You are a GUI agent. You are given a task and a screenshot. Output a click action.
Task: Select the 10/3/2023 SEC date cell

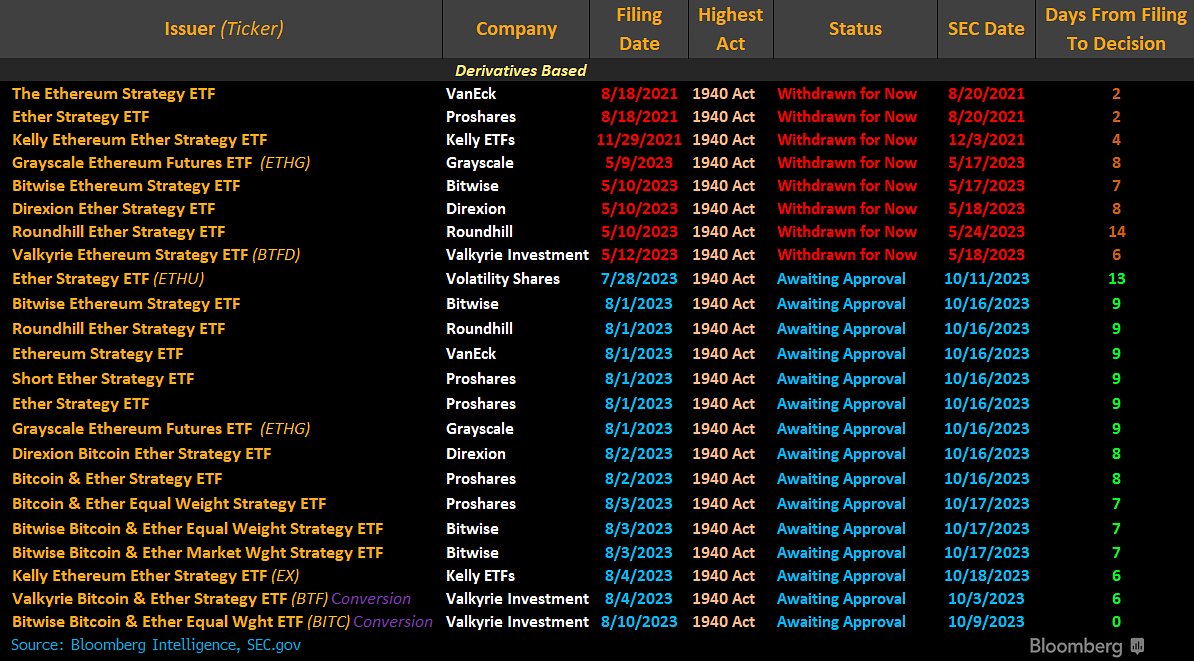click(x=986, y=599)
